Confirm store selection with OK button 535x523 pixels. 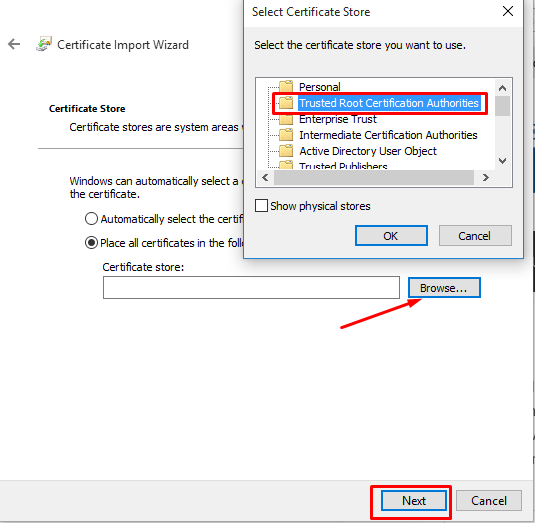[x=391, y=235]
